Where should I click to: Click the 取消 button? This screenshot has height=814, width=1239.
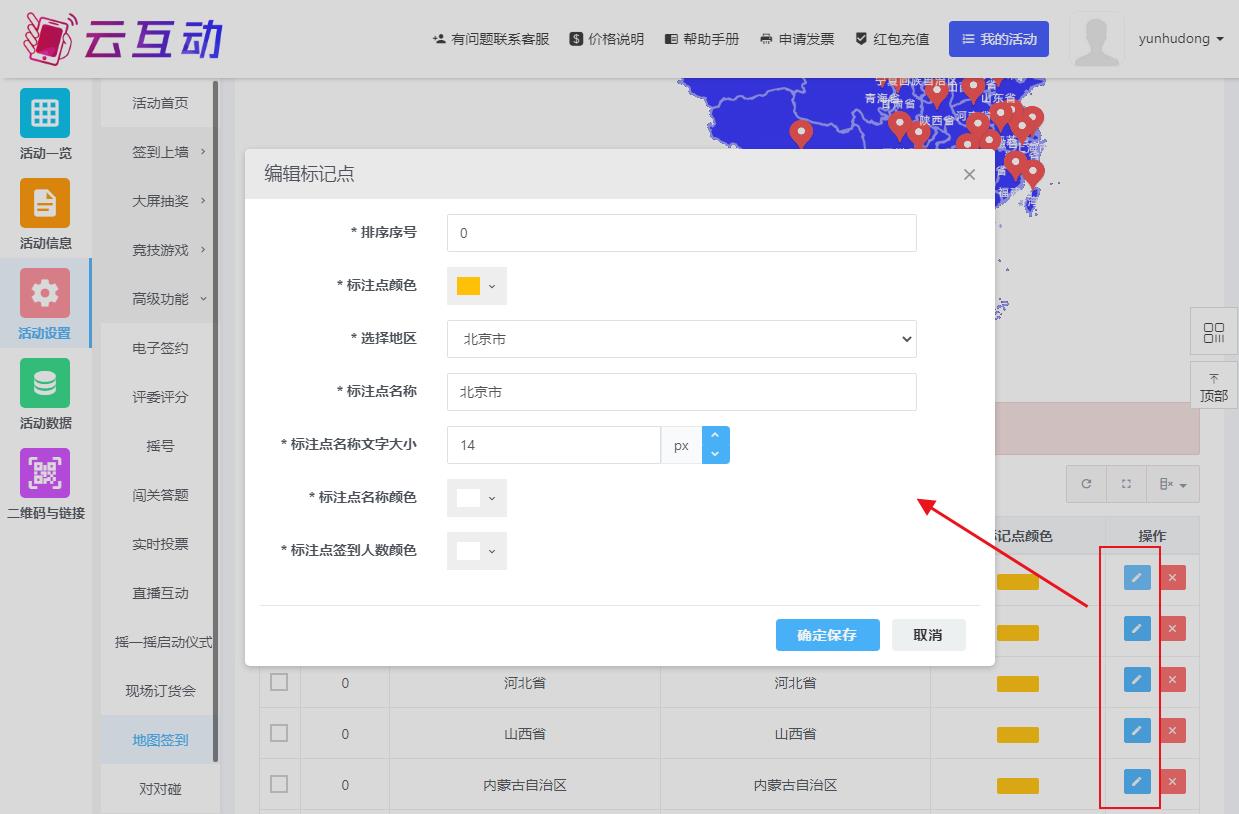928,635
